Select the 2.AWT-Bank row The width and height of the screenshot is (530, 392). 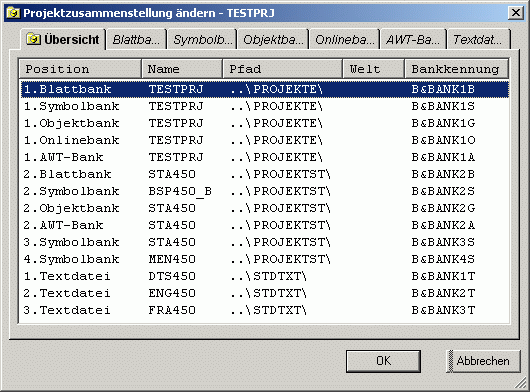(265, 225)
